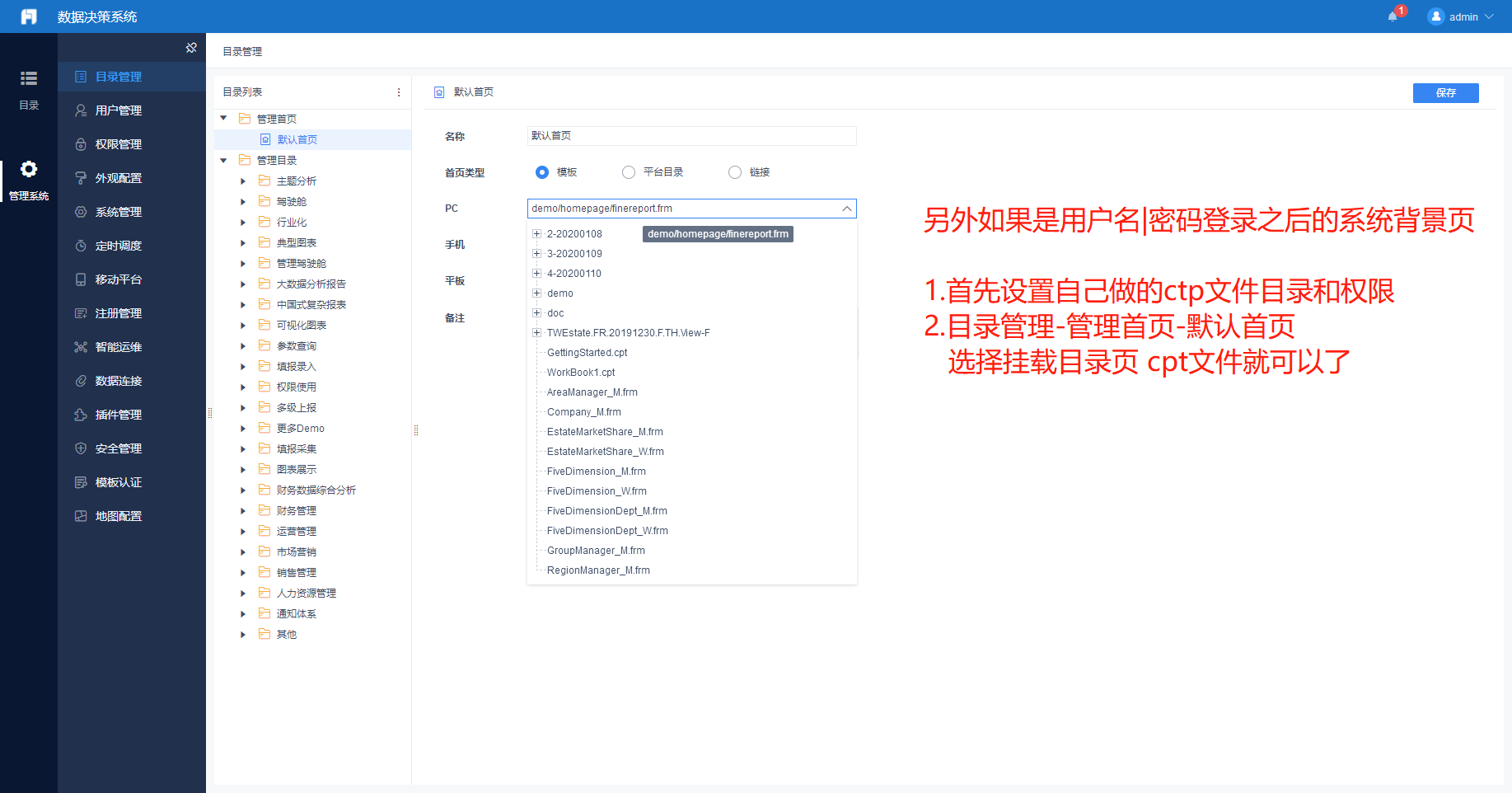The image size is (1512, 793).
Task: Click the 管理首页 folder icon
Action: (245, 119)
